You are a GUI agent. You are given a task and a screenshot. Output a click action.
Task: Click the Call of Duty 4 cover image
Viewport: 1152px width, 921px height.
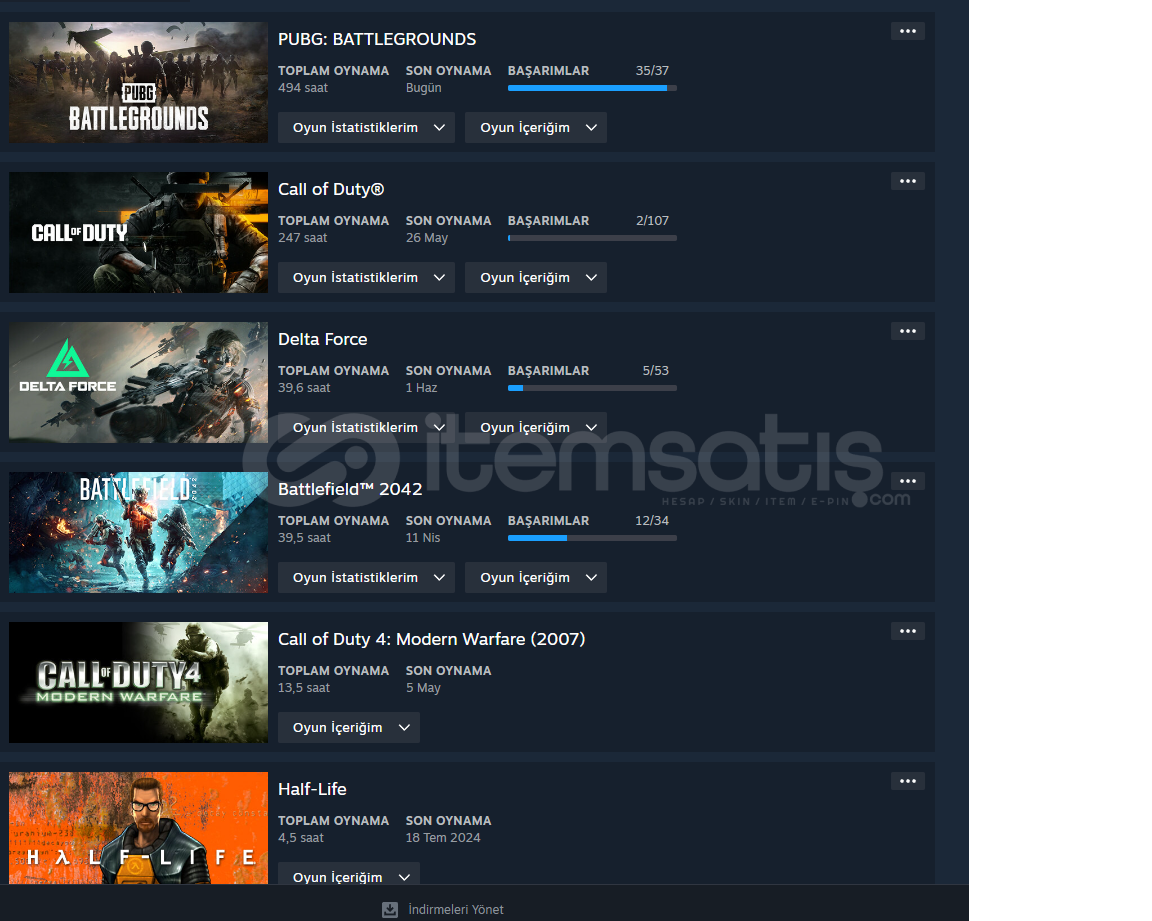point(138,682)
